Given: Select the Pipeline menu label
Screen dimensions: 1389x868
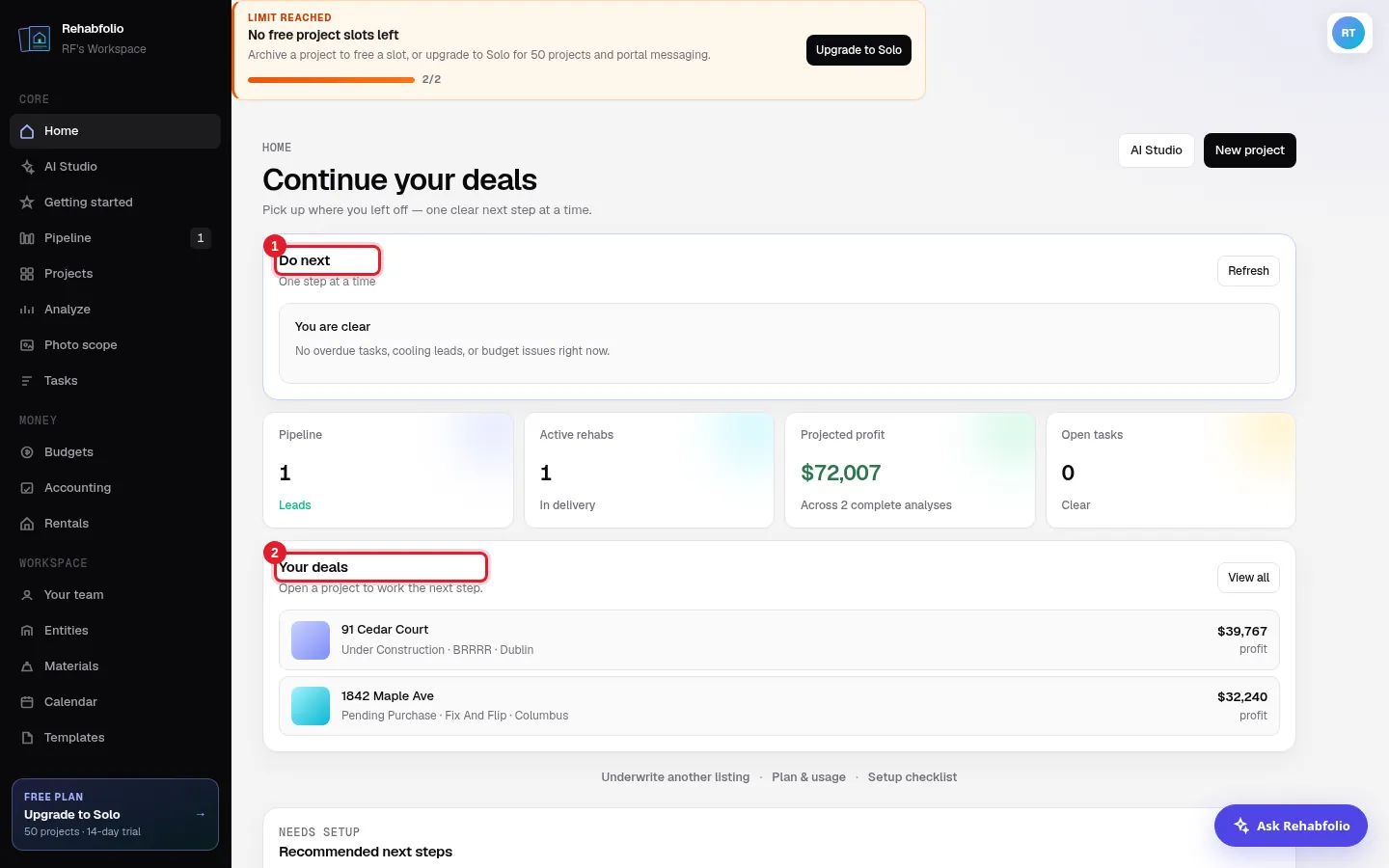Looking at the screenshot, I should (68, 238).
